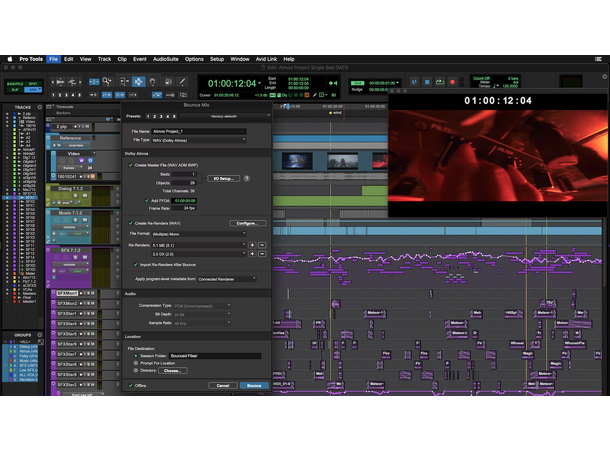The width and height of the screenshot is (610, 450).
Task: Enable Spot edit mode
Action: click(x=33, y=84)
